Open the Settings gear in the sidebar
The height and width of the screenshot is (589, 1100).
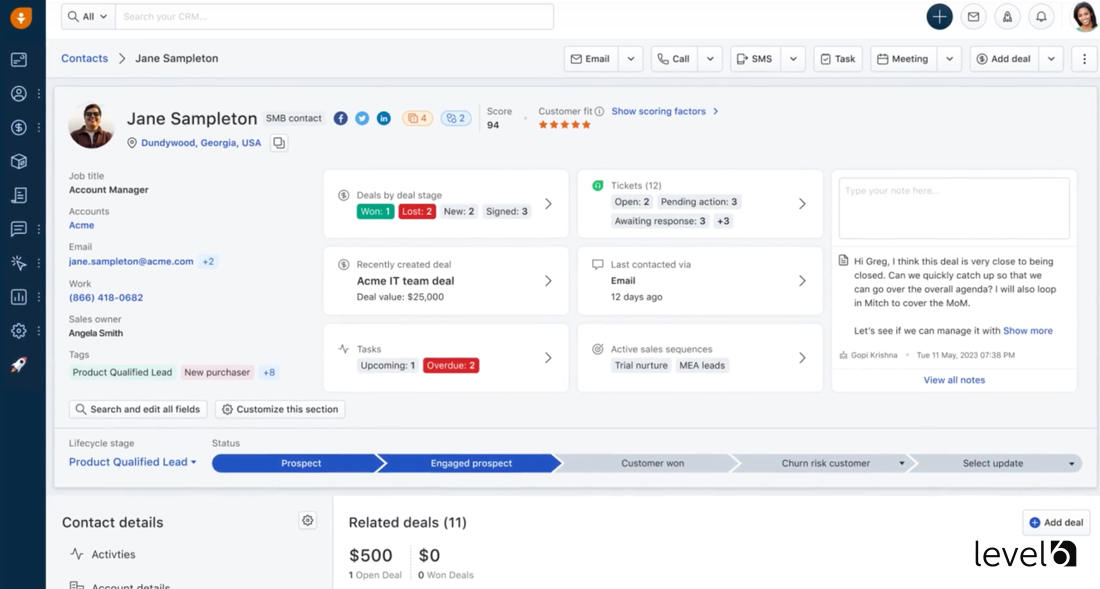(21, 330)
